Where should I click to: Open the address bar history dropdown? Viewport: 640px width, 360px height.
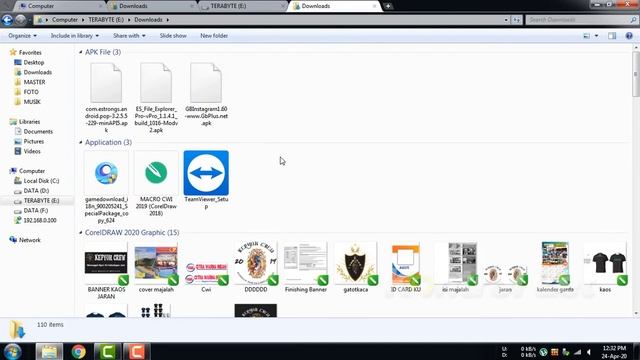(506, 20)
